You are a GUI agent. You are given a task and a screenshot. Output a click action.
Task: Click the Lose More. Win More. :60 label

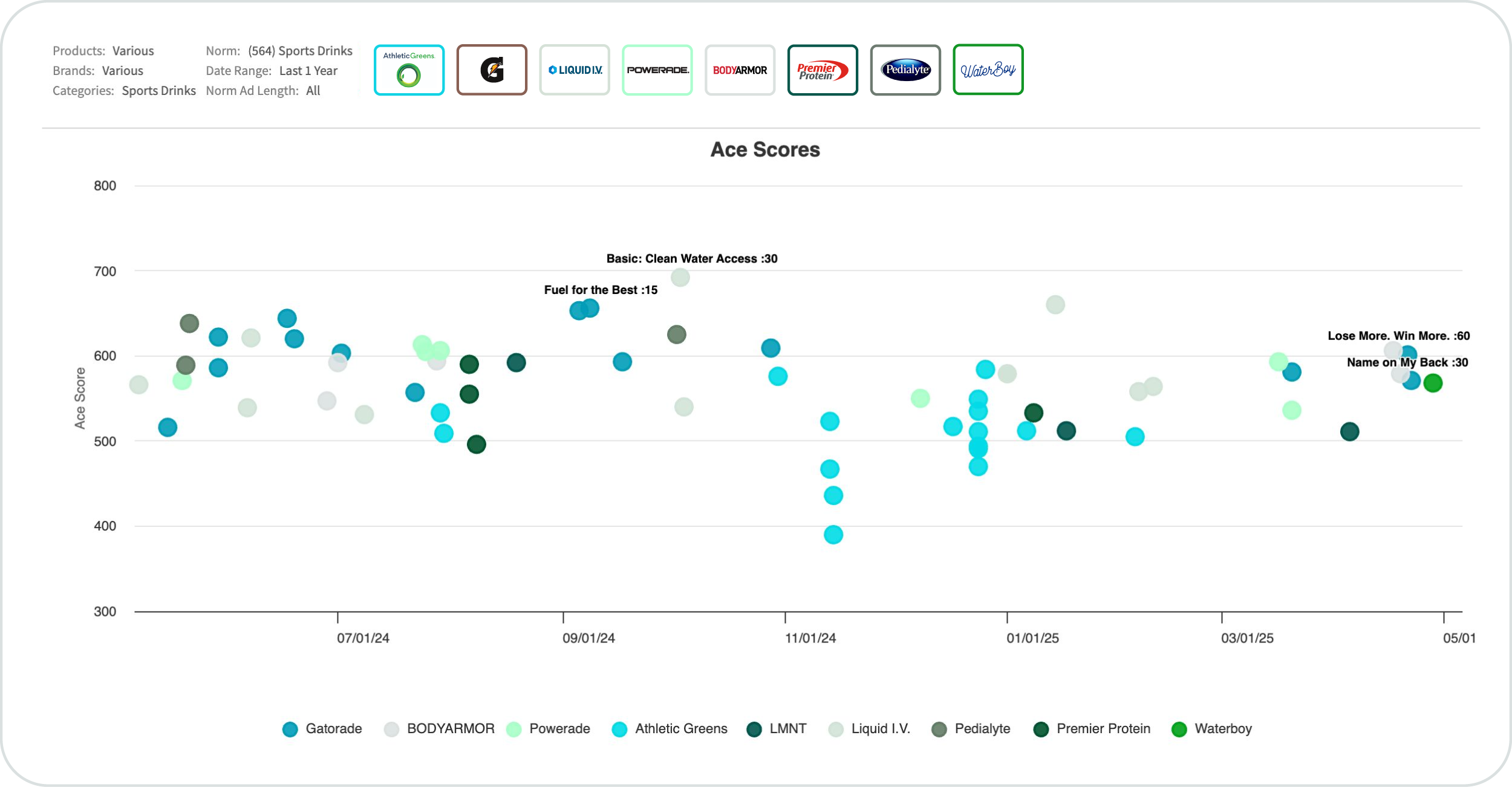1398,336
